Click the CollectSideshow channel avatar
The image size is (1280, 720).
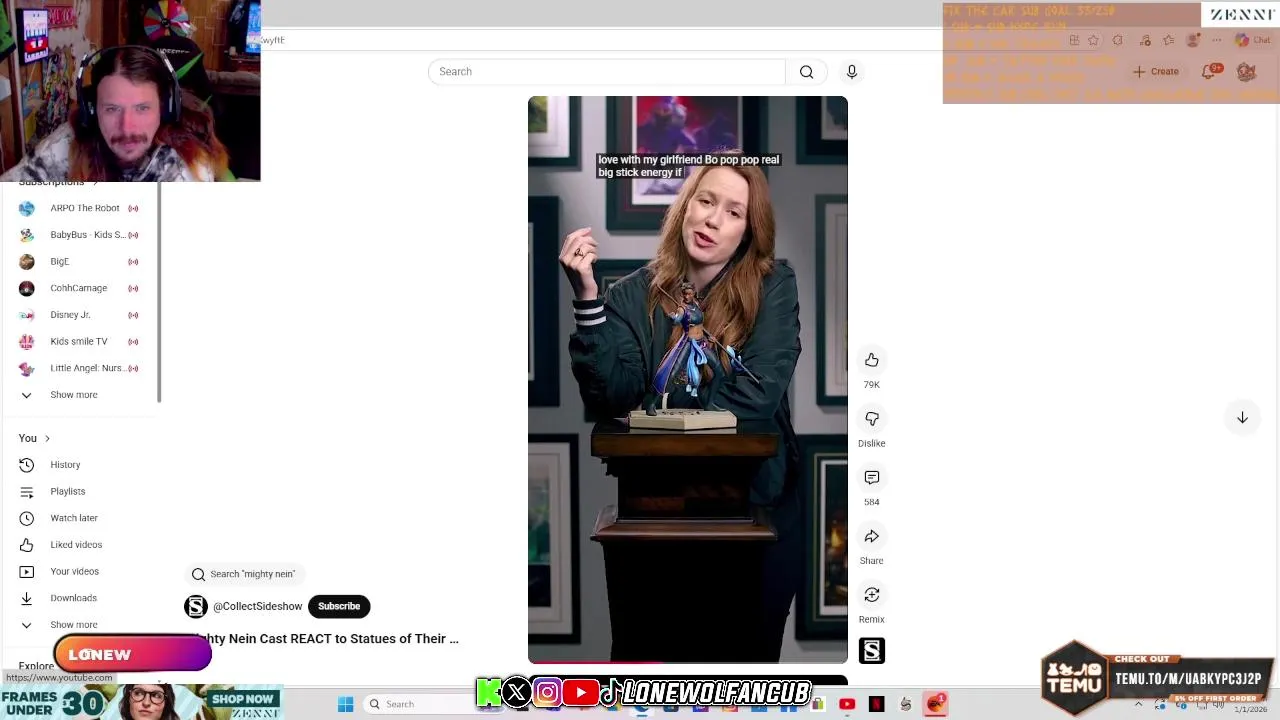click(196, 606)
